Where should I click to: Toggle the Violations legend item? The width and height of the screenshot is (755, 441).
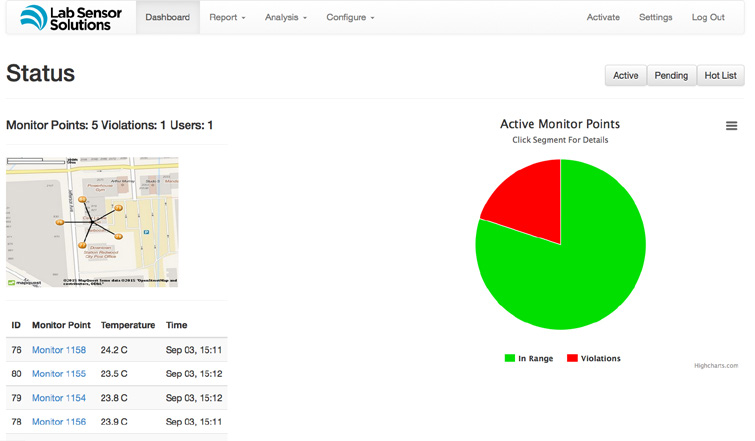pos(594,358)
